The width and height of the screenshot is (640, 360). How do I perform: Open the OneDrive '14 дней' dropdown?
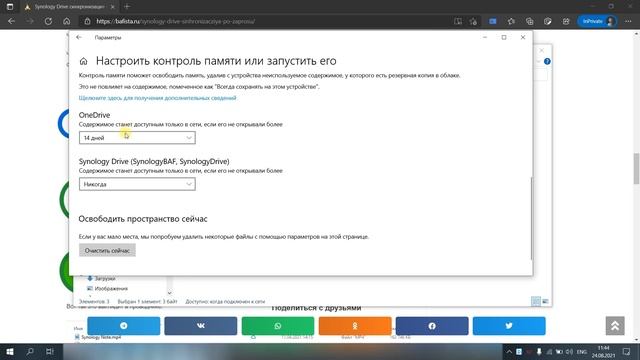click(x=137, y=138)
